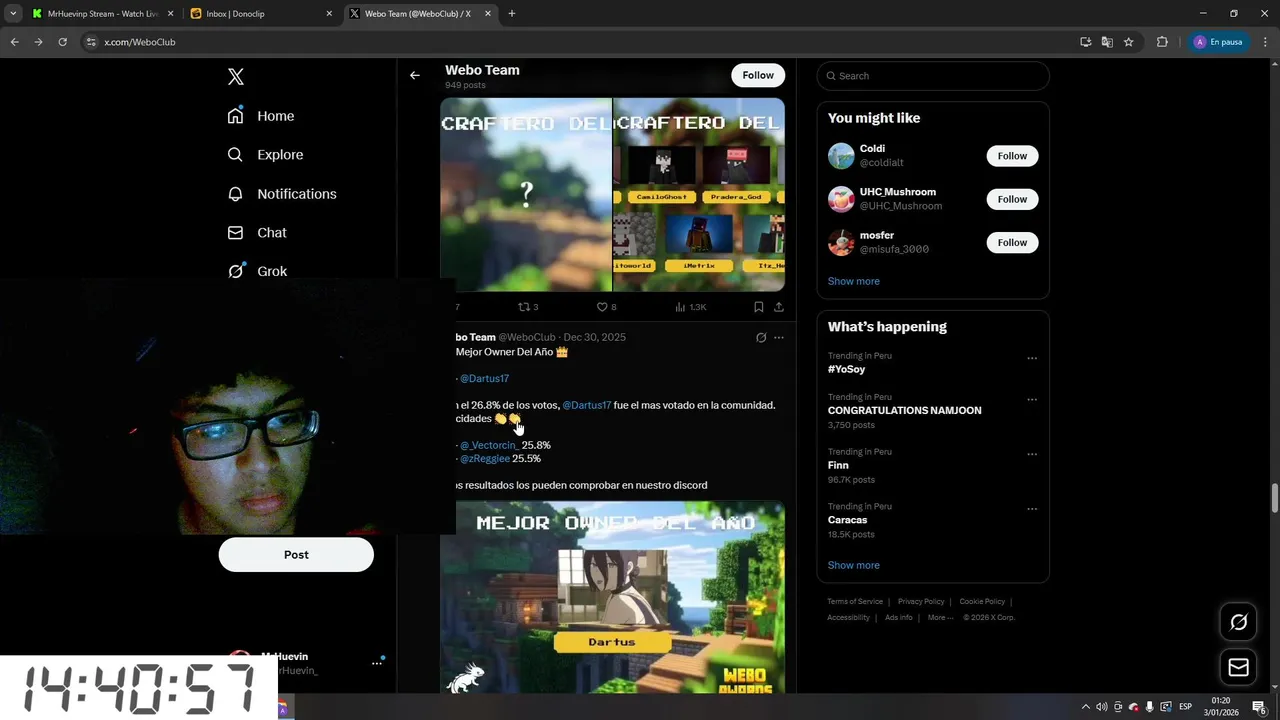Click the Grok icon on Dec 30 post
Image resolution: width=1280 pixels, height=720 pixels.
point(761,338)
